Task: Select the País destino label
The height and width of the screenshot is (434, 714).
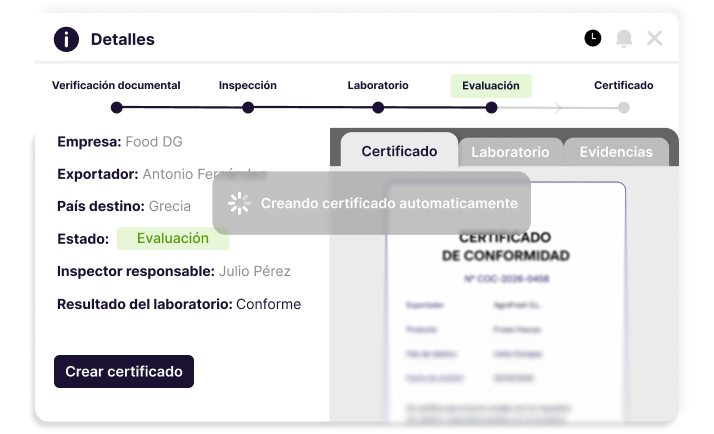Action: (101, 206)
